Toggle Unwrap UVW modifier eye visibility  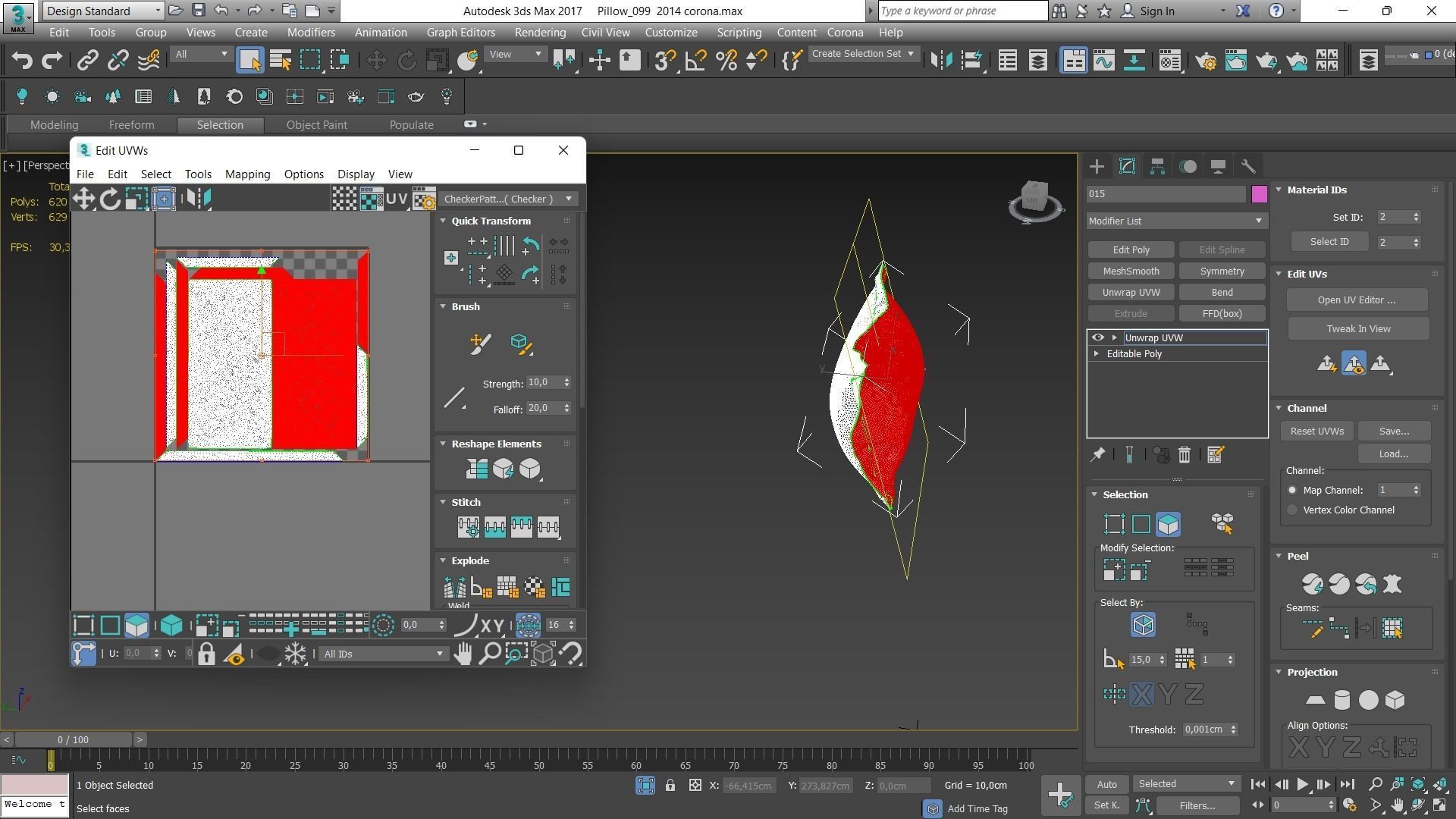(x=1097, y=338)
